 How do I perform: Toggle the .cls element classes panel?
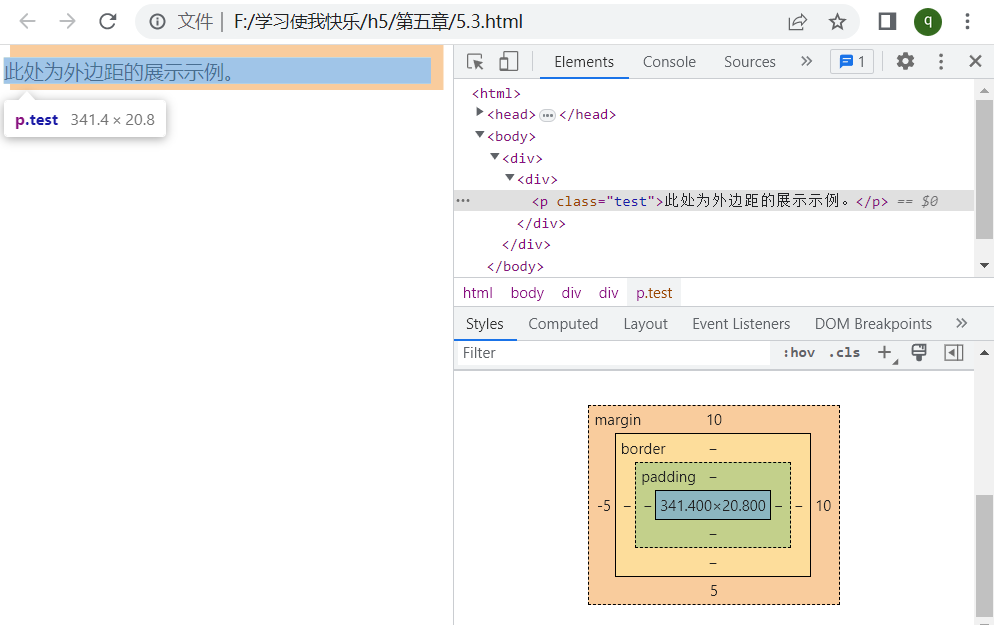click(x=844, y=353)
